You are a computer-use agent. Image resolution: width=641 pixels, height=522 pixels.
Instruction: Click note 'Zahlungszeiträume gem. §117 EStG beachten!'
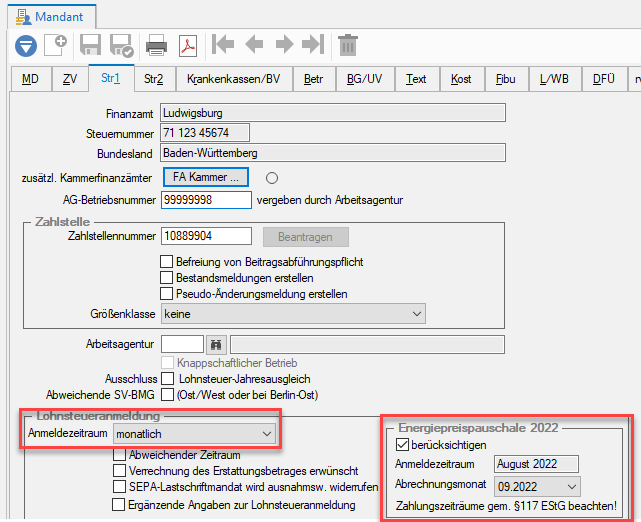(506, 506)
